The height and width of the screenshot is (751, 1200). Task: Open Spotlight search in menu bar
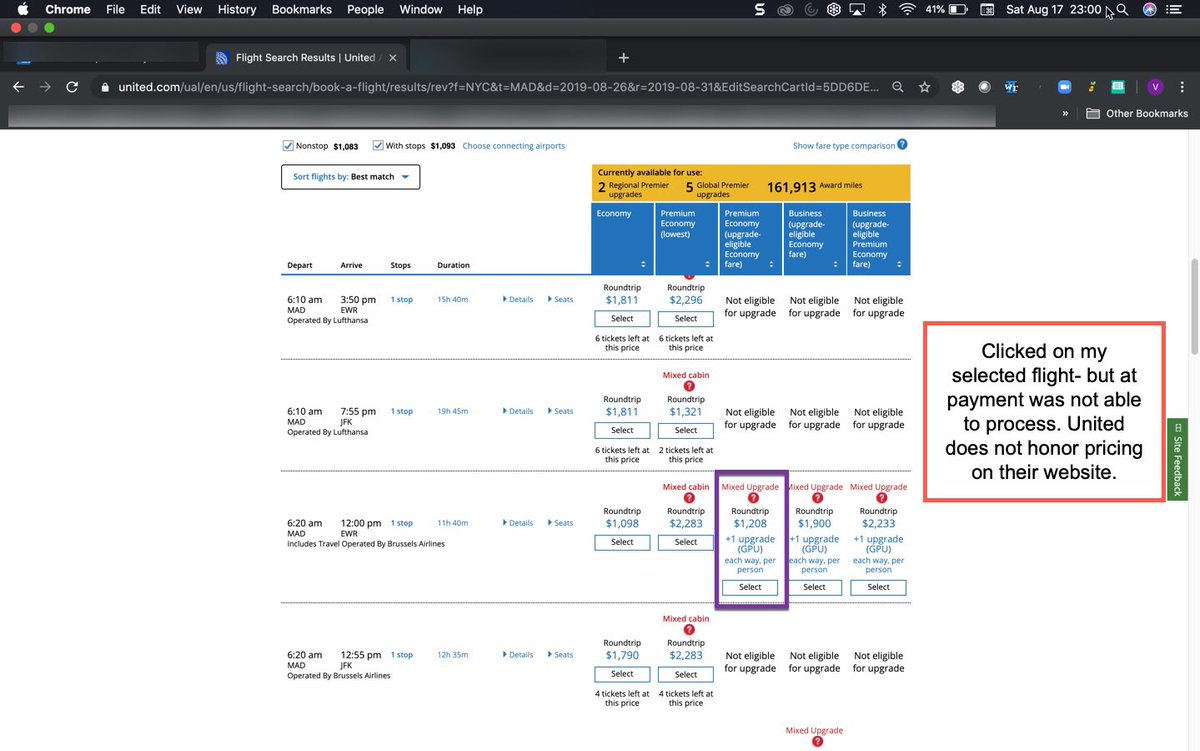pyautogui.click(x=1122, y=9)
